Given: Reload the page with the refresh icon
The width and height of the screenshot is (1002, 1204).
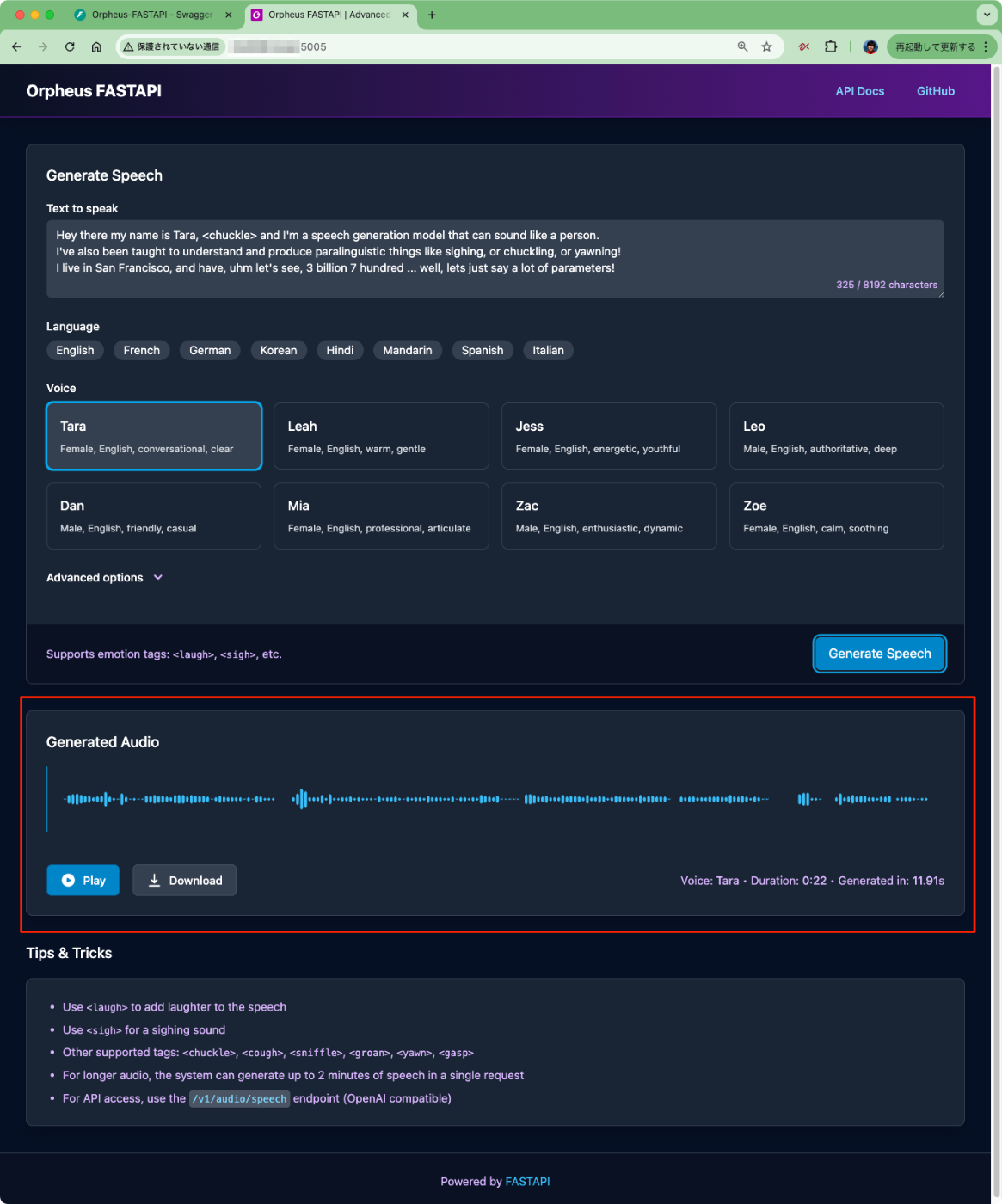Looking at the screenshot, I should [x=70, y=46].
